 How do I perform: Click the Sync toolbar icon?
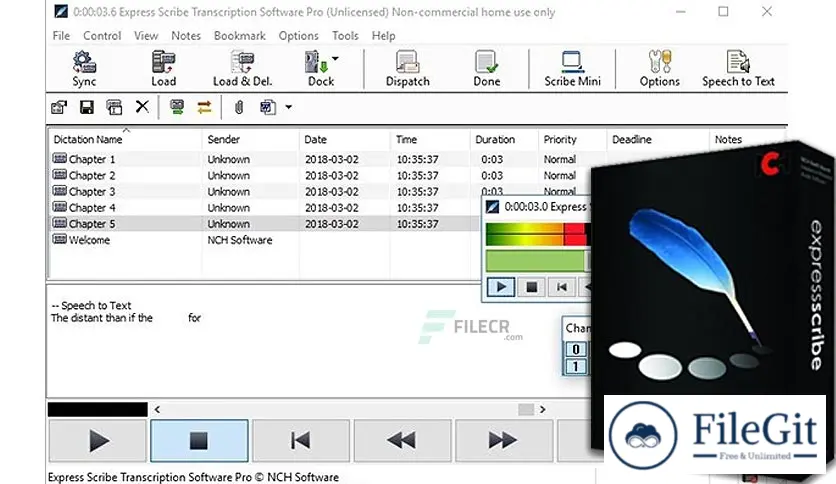84,68
